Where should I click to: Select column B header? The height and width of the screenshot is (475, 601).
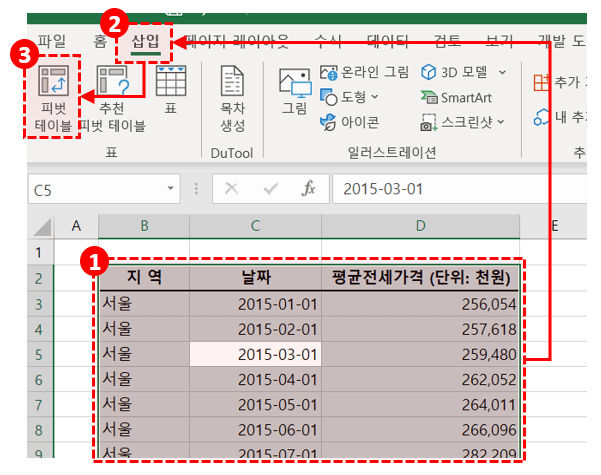pyautogui.click(x=144, y=226)
